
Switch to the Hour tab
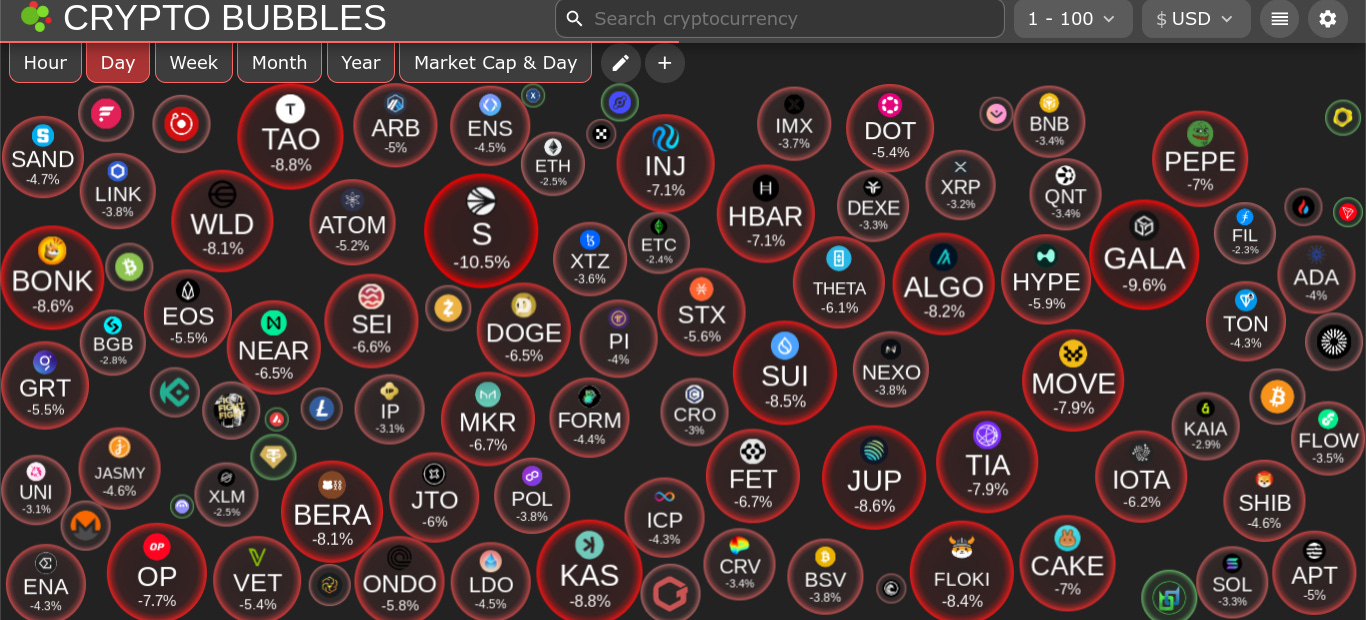tap(45, 63)
